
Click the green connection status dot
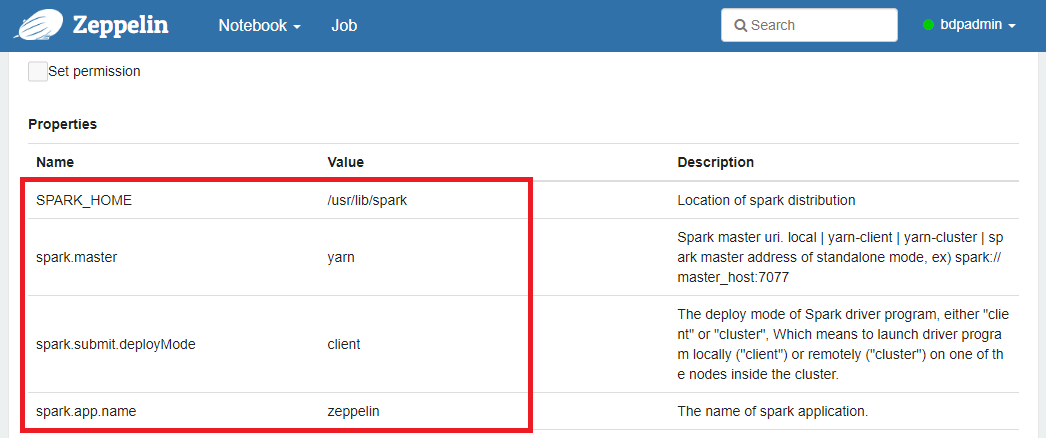tap(929, 25)
